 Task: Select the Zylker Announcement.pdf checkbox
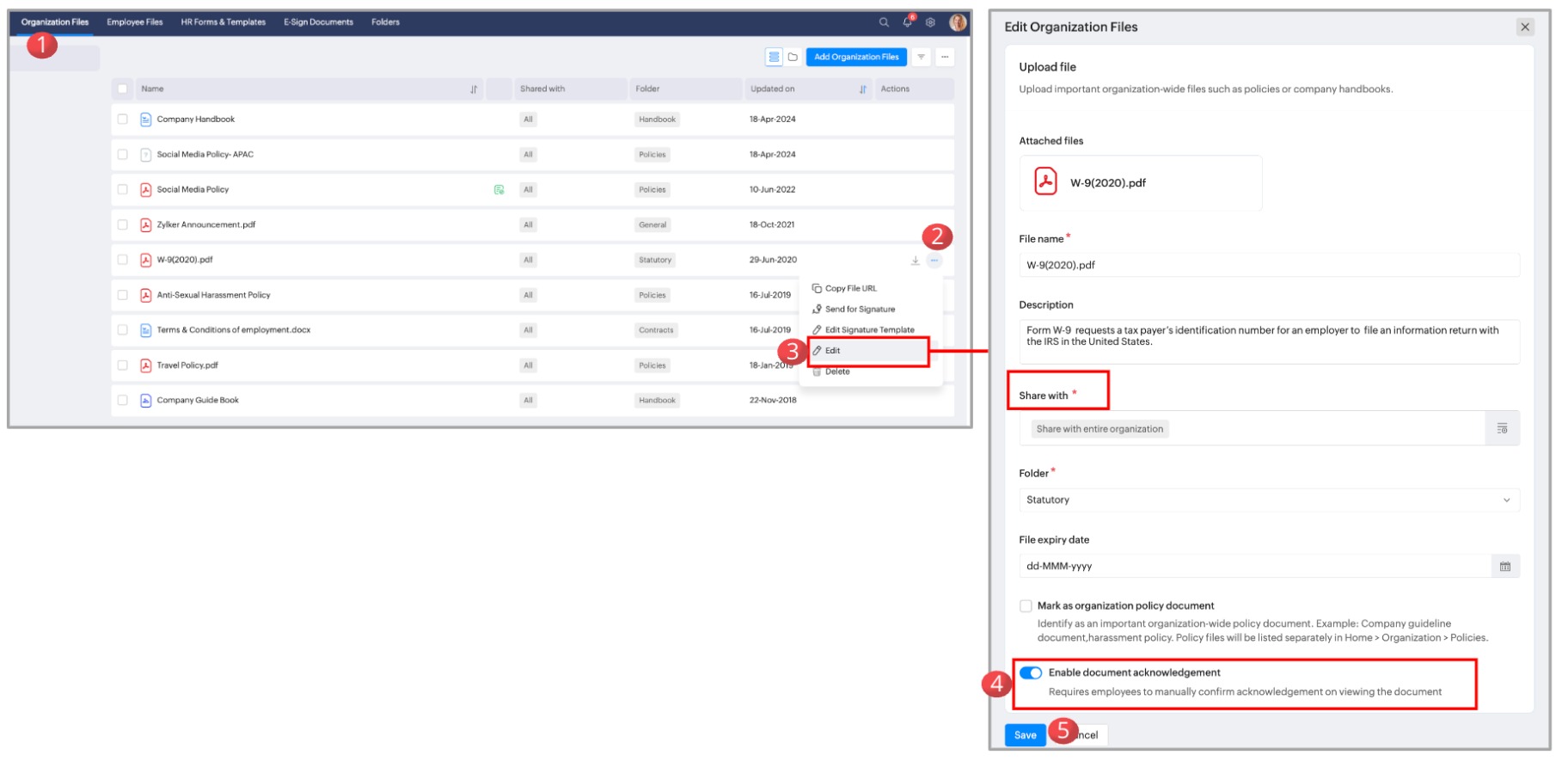click(x=123, y=225)
